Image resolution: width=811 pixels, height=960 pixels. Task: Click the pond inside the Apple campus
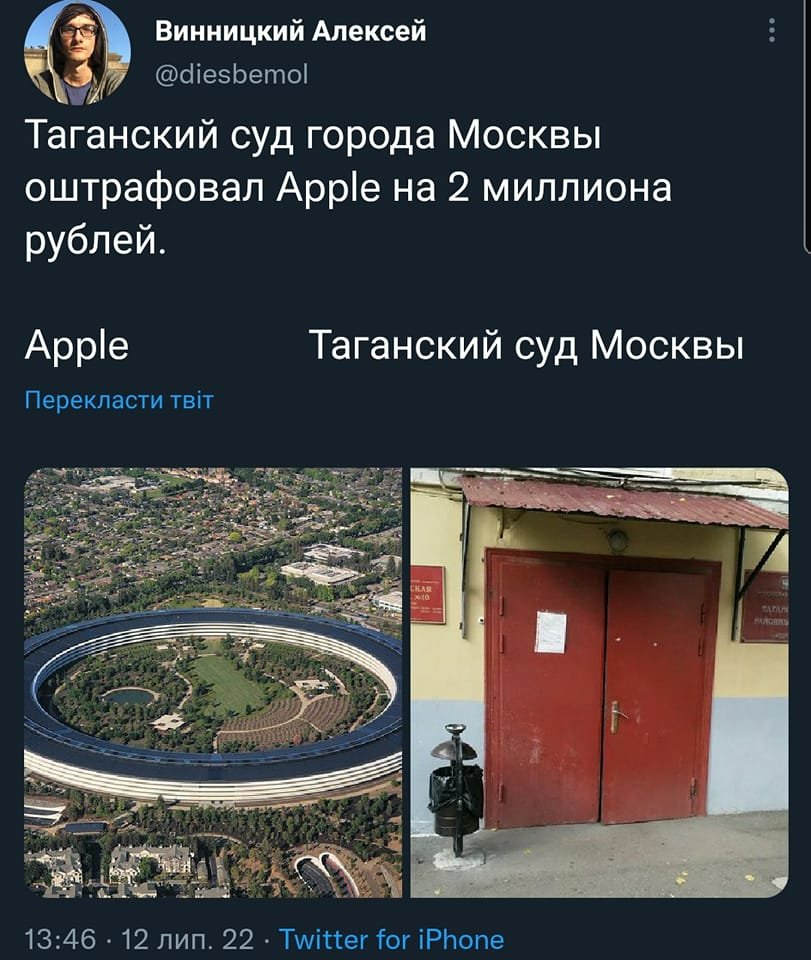click(129, 697)
